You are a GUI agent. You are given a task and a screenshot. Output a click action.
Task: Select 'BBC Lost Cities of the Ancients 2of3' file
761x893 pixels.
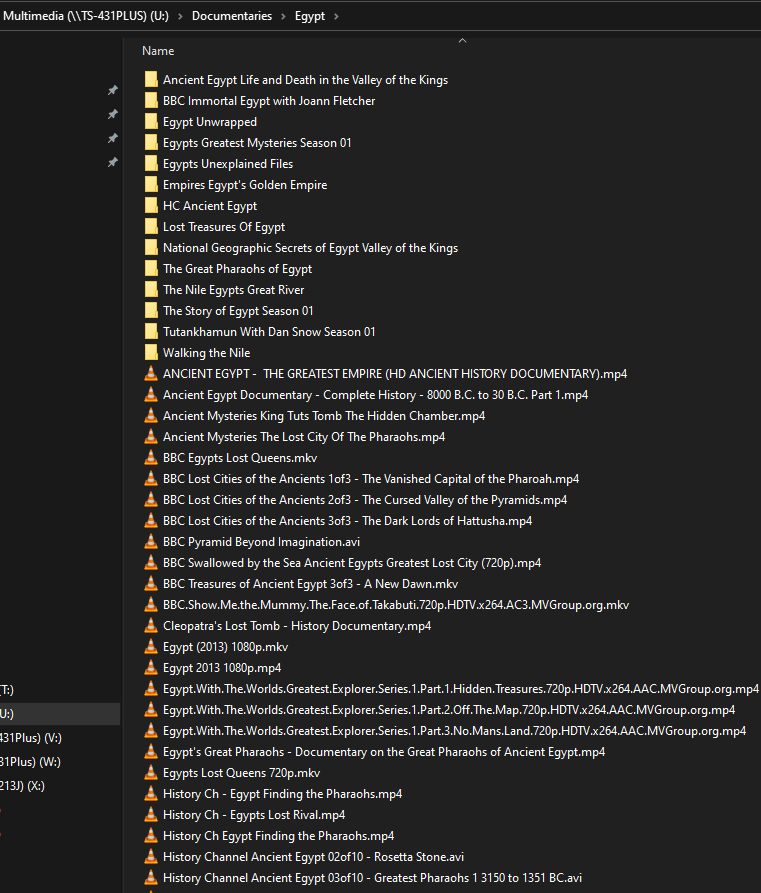point(365,499)
